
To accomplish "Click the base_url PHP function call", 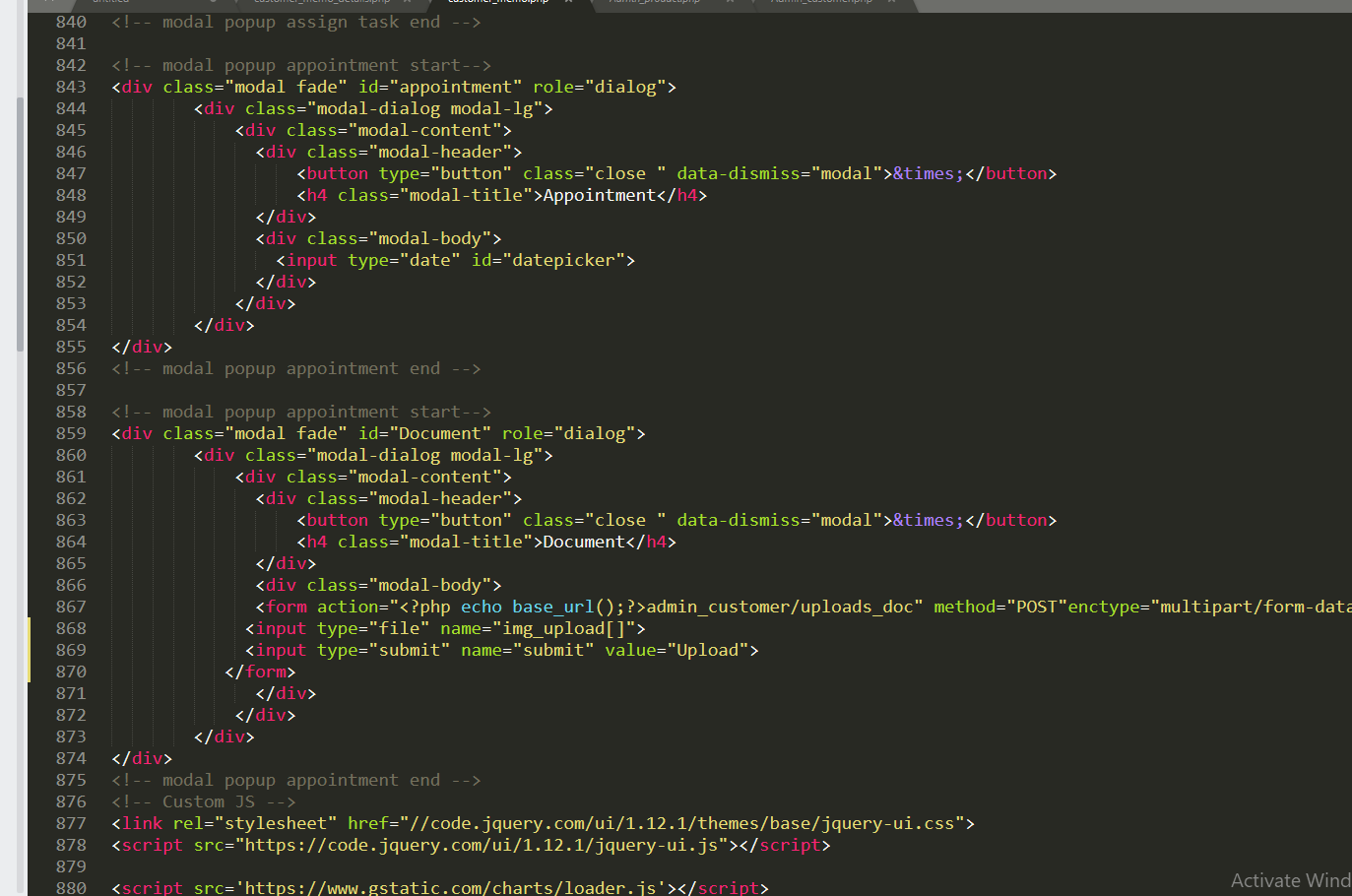I will 552,607.
